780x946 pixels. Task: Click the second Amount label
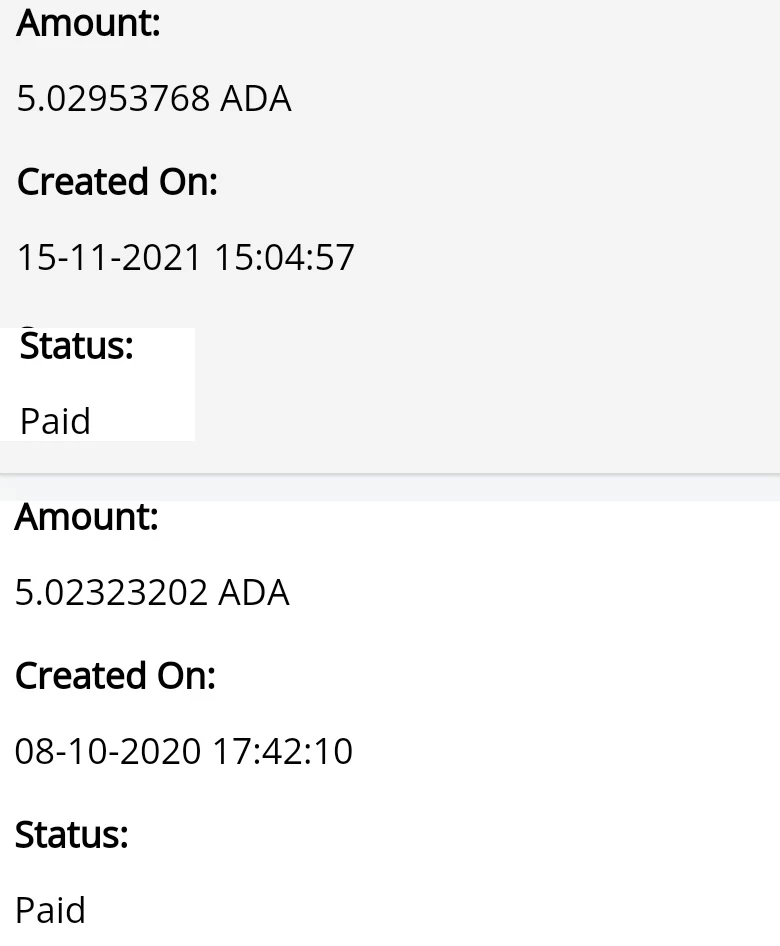click(87, 517)
